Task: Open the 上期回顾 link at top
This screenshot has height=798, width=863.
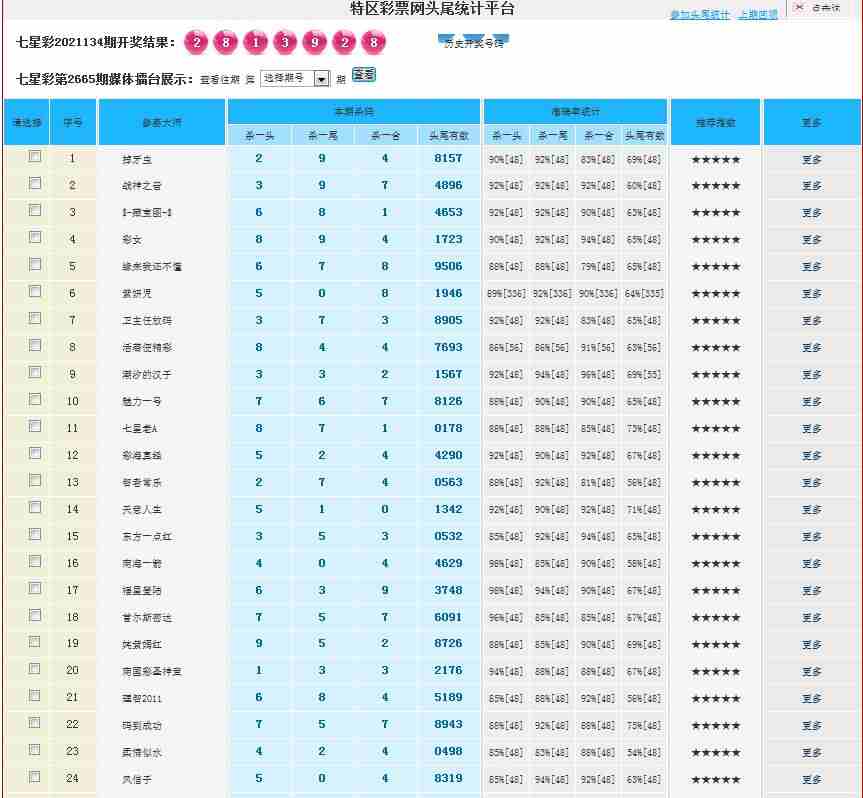Action: click(x=757, y=15)
